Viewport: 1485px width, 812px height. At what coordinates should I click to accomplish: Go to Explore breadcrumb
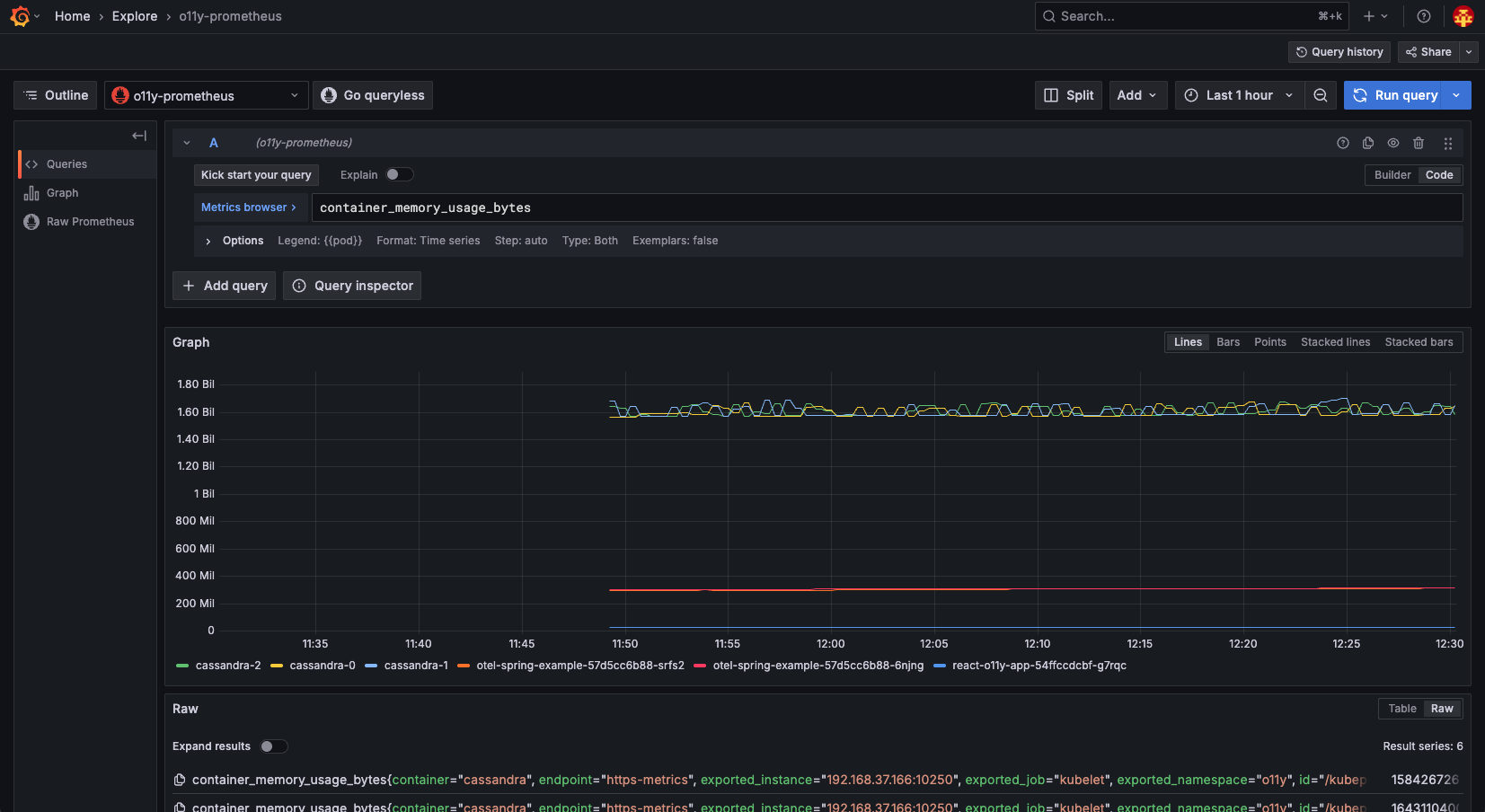point(135,16)
